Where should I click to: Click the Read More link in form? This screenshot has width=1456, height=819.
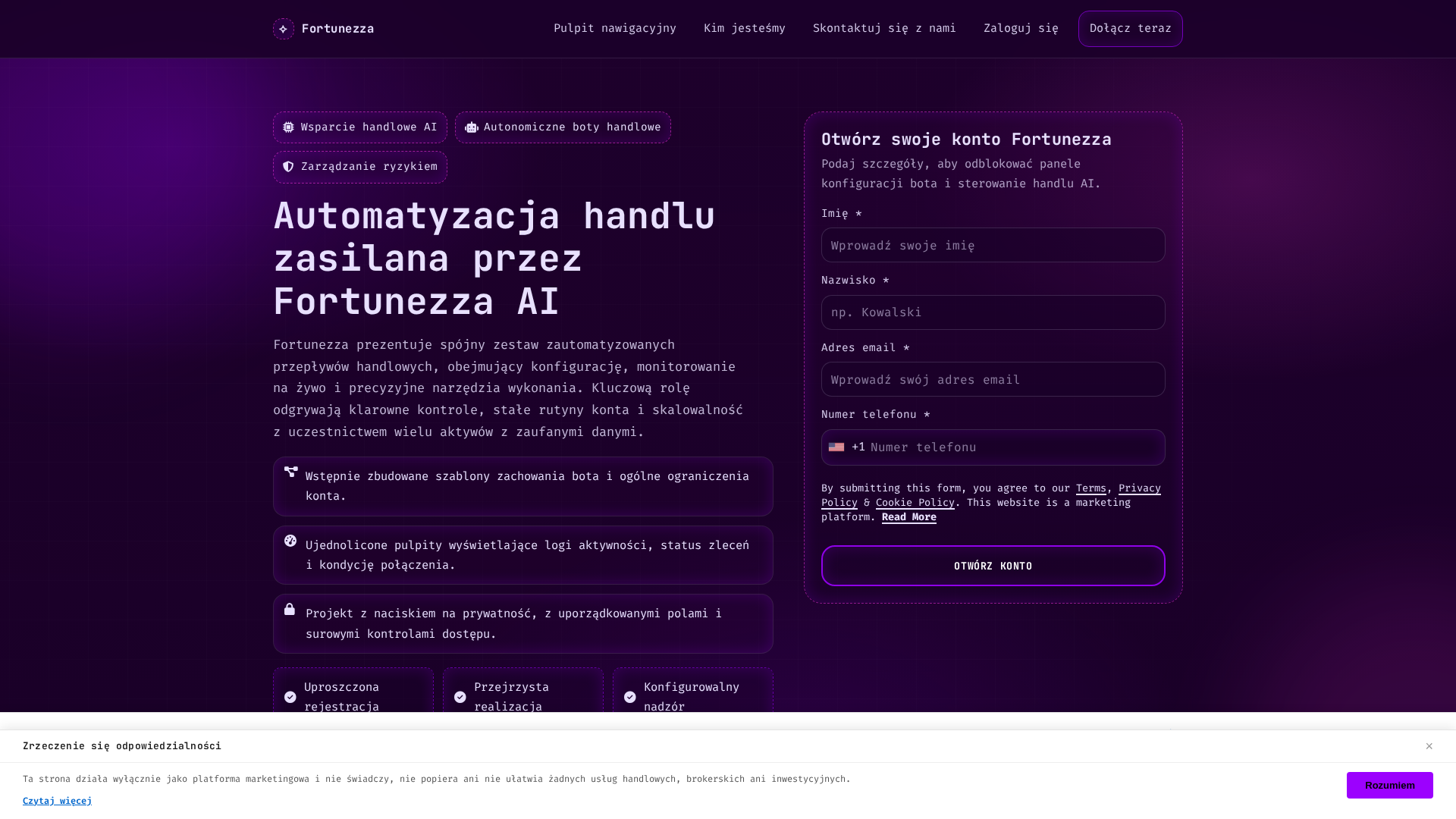pos(909,517)
